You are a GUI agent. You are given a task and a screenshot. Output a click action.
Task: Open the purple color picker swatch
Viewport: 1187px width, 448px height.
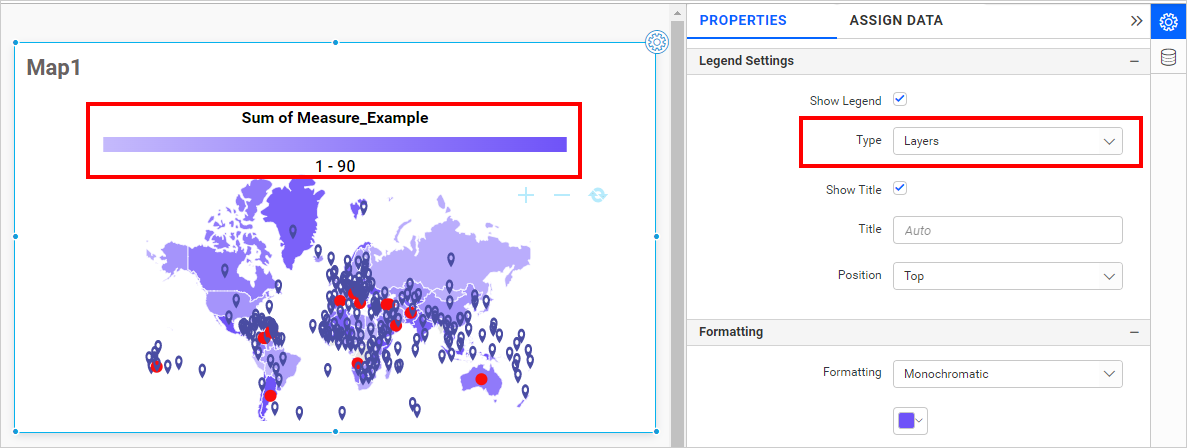point(909,422)
